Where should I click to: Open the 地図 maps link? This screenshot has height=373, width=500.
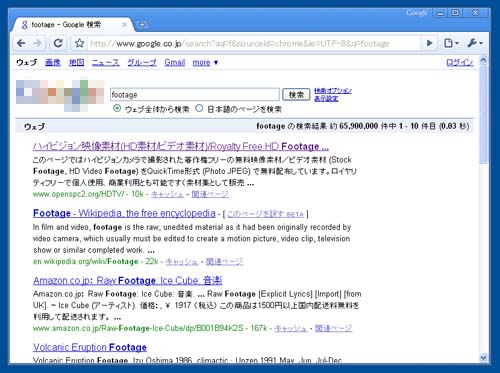pyautogui.click(x=76, y=63)
